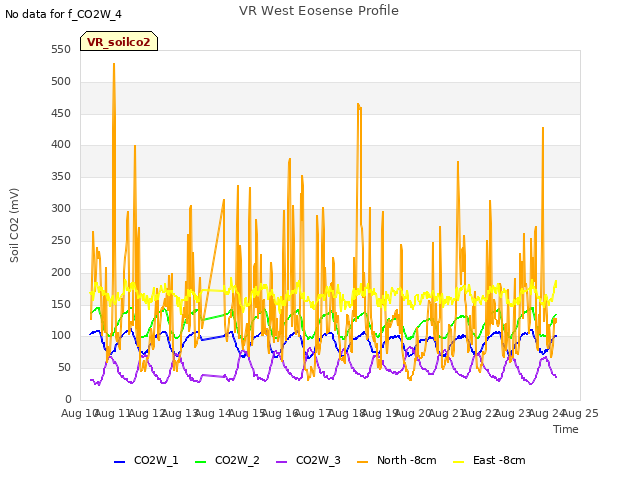Click the 50 y-axis tick label
This screenshot has width=640, height=480.
[65, 367]
